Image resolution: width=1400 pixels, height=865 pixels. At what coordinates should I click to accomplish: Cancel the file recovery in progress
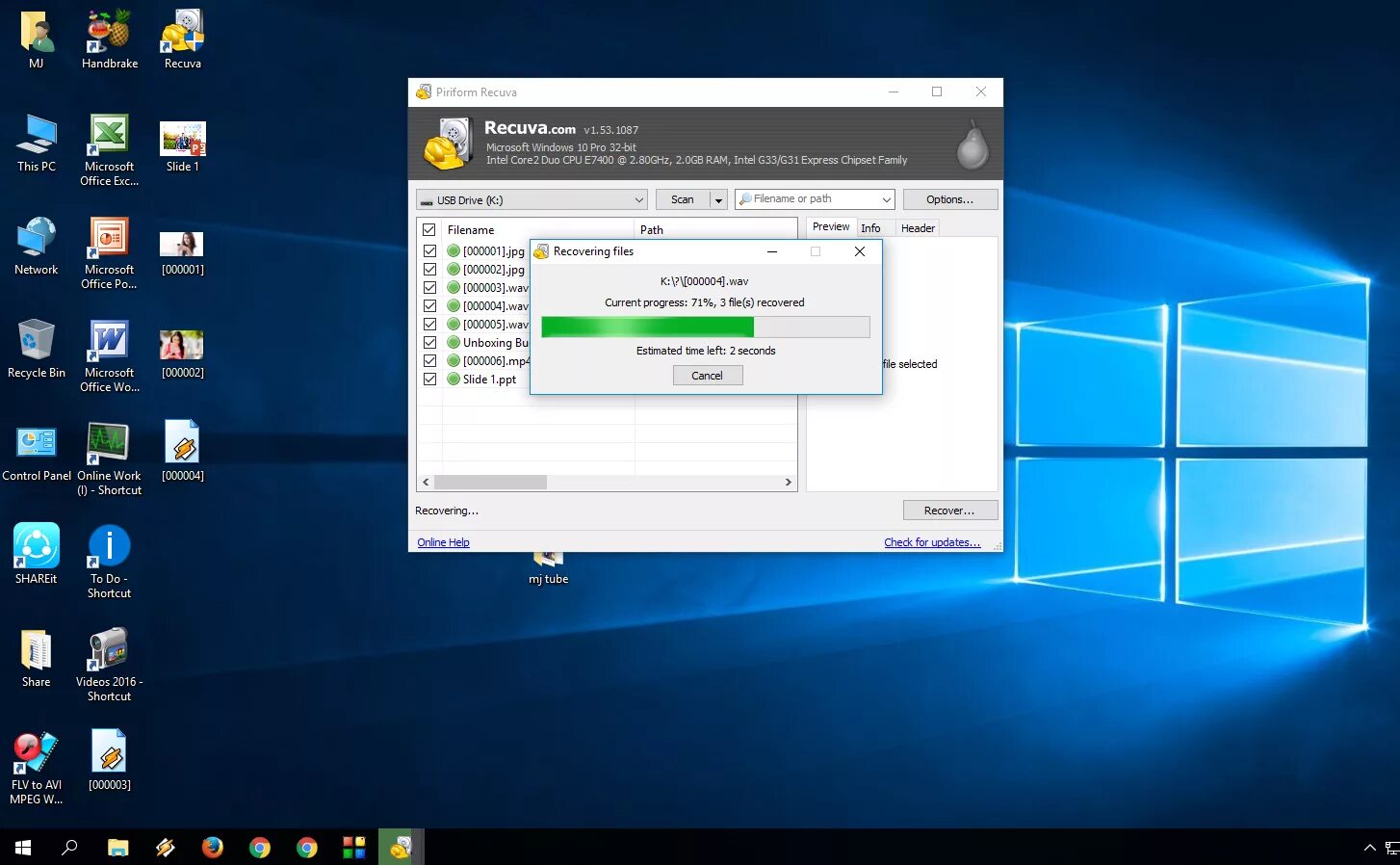[707, 376]
